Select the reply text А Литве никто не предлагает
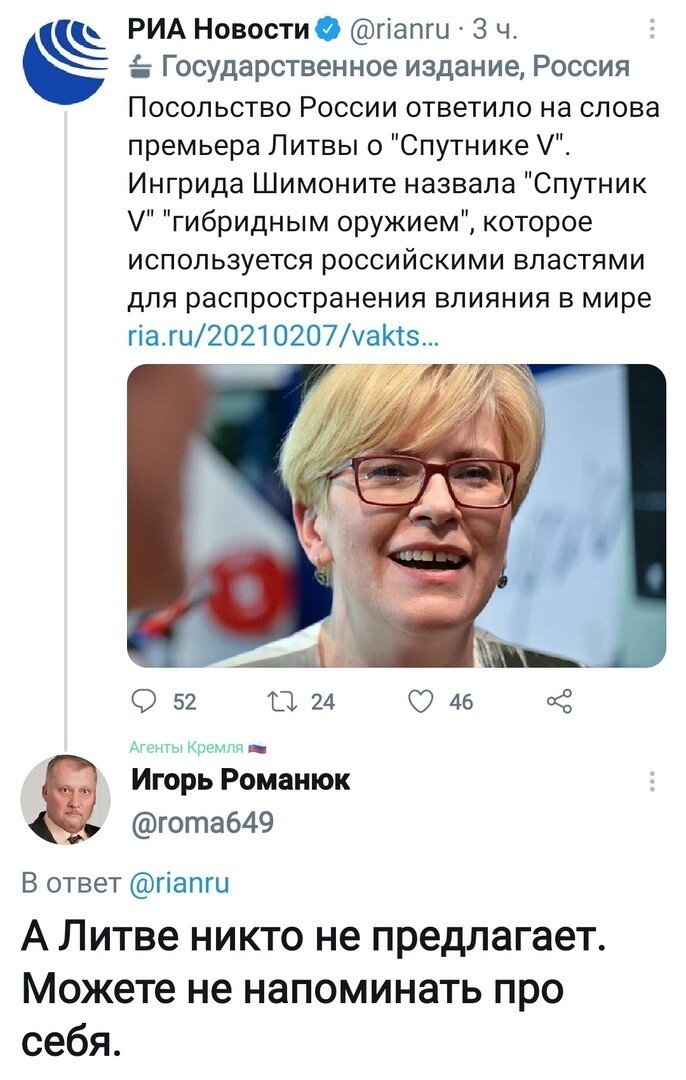 (x=313, y=937)
